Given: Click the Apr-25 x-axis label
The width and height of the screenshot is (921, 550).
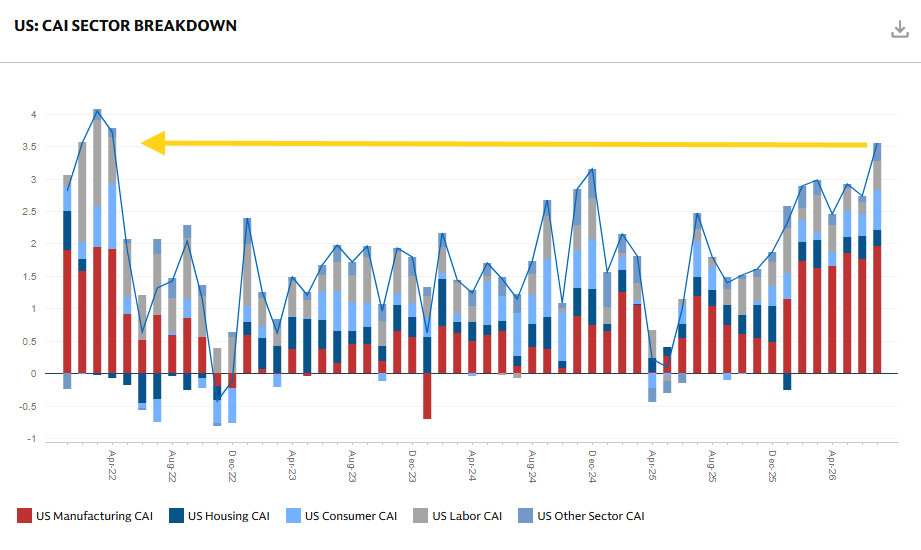Looking at the screenshot, I should click(x=652, y=465).
